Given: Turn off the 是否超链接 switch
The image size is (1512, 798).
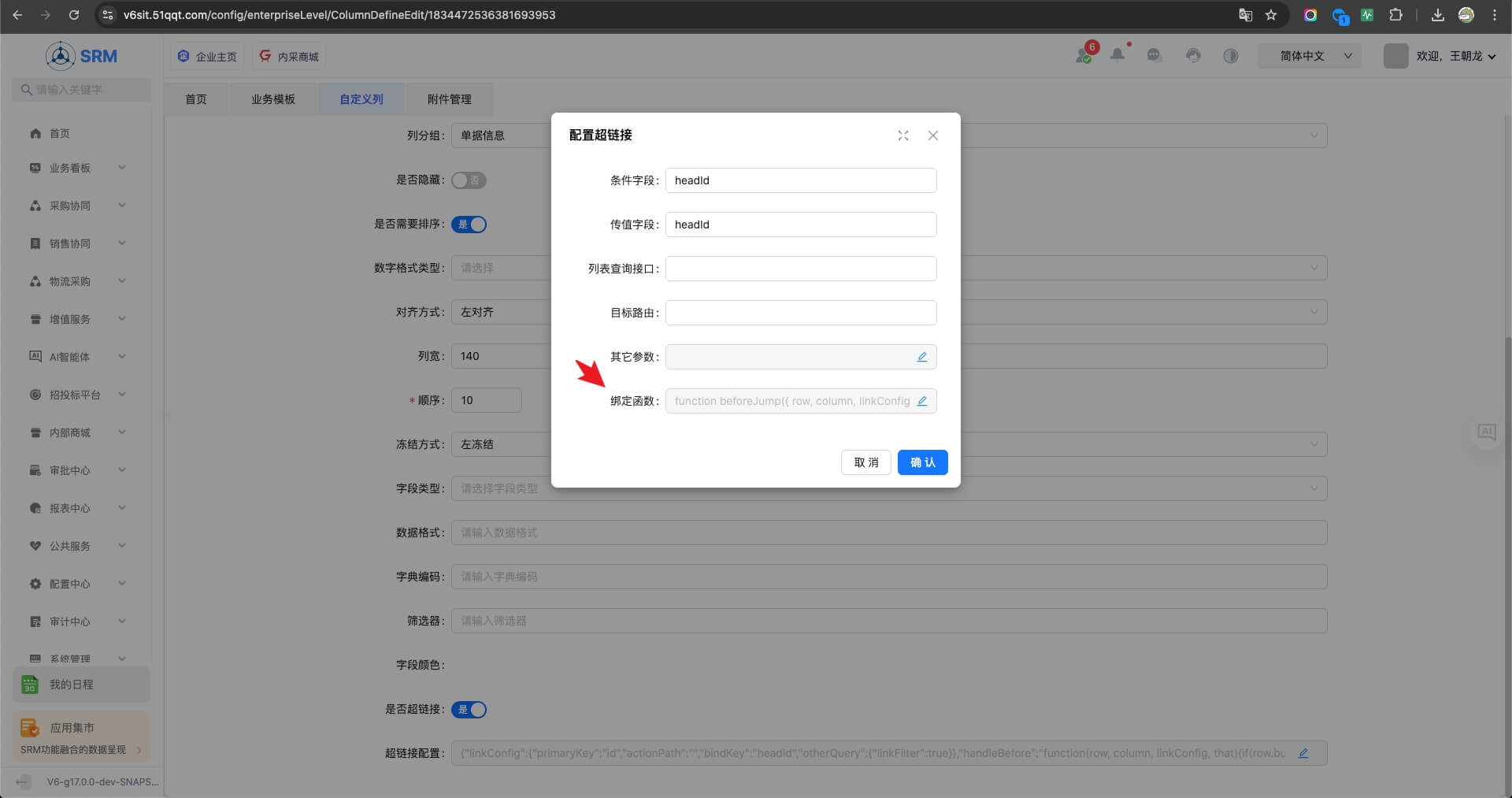Looking at the screenshot, I should point(469,710).
